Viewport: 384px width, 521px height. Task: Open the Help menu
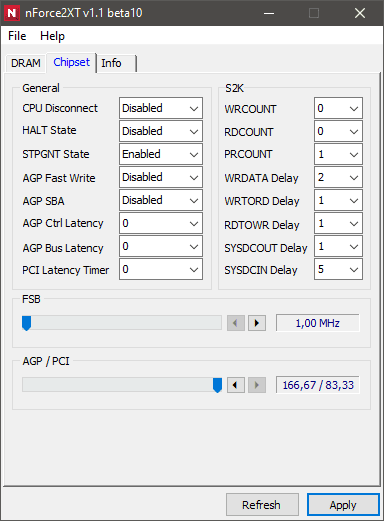(52, 36)
